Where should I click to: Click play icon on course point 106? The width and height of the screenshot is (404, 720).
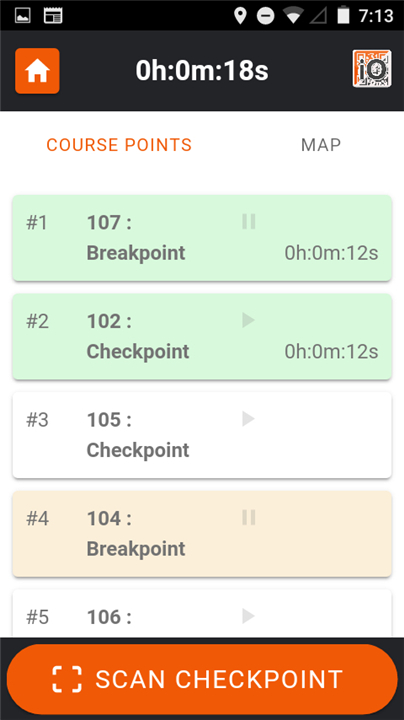[x=248, y=616]
